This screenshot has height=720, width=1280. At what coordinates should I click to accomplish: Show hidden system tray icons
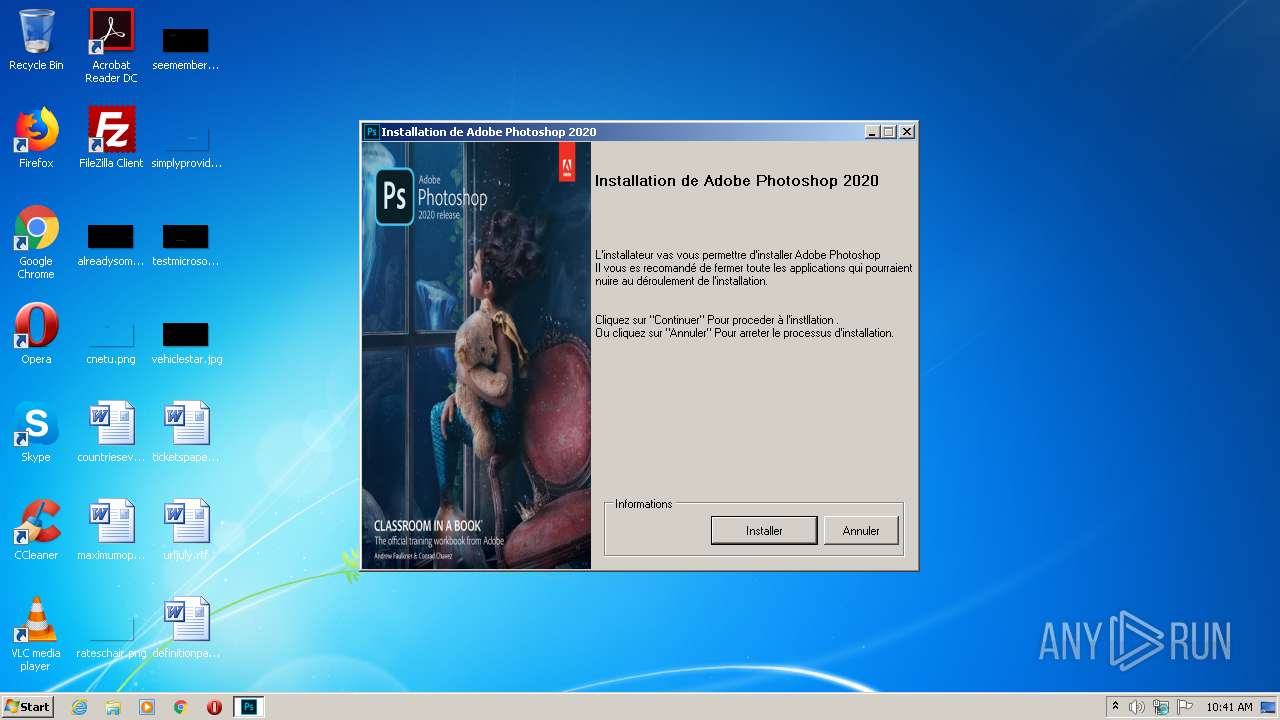[1115, 707]
